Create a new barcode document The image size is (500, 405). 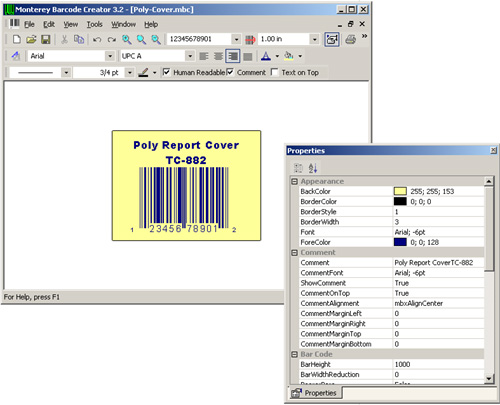(x=16, y=39)
